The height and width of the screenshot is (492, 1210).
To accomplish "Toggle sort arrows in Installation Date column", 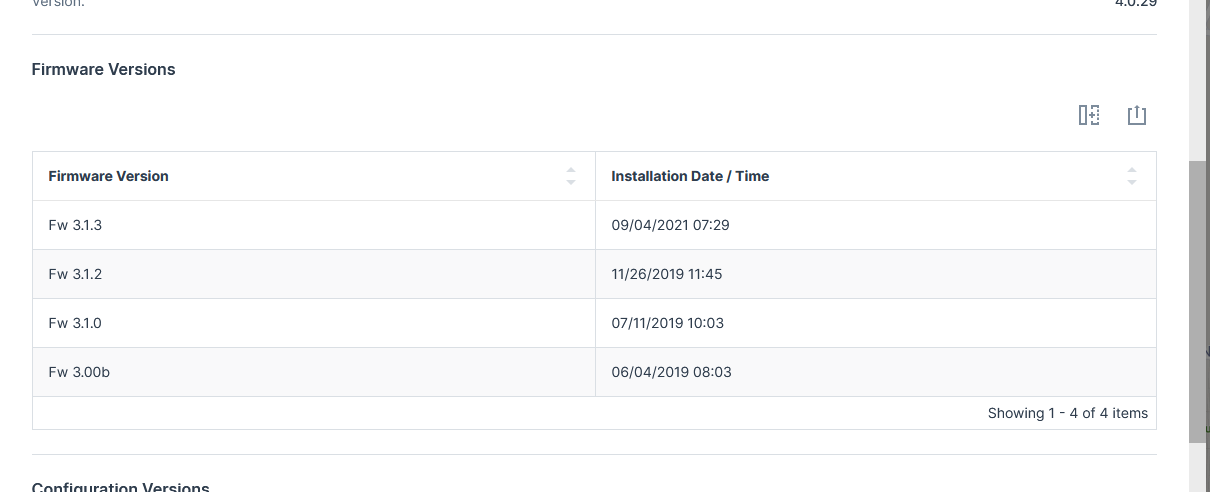I will point(1131,176).
